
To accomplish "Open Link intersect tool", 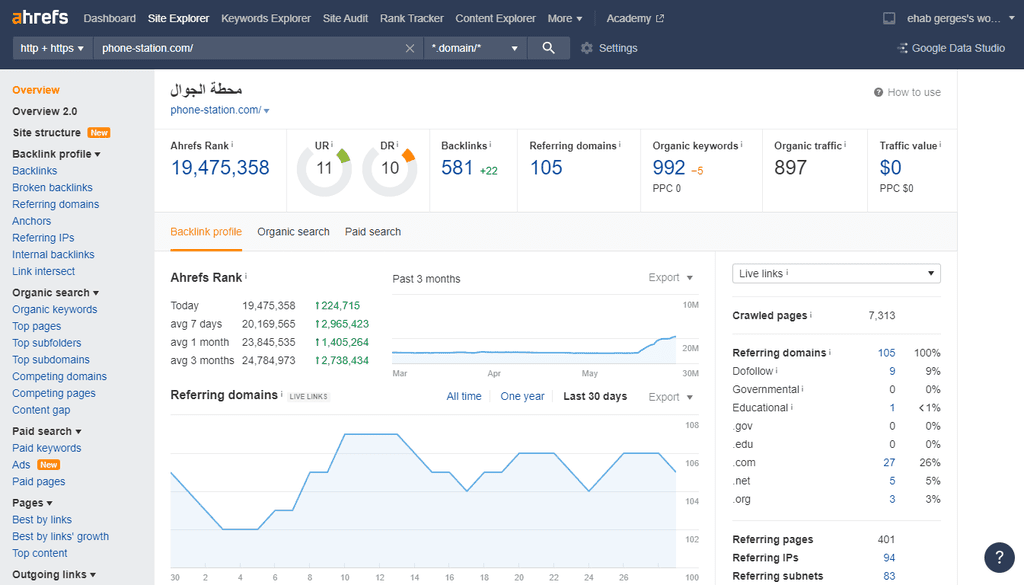I will point(43,271).
